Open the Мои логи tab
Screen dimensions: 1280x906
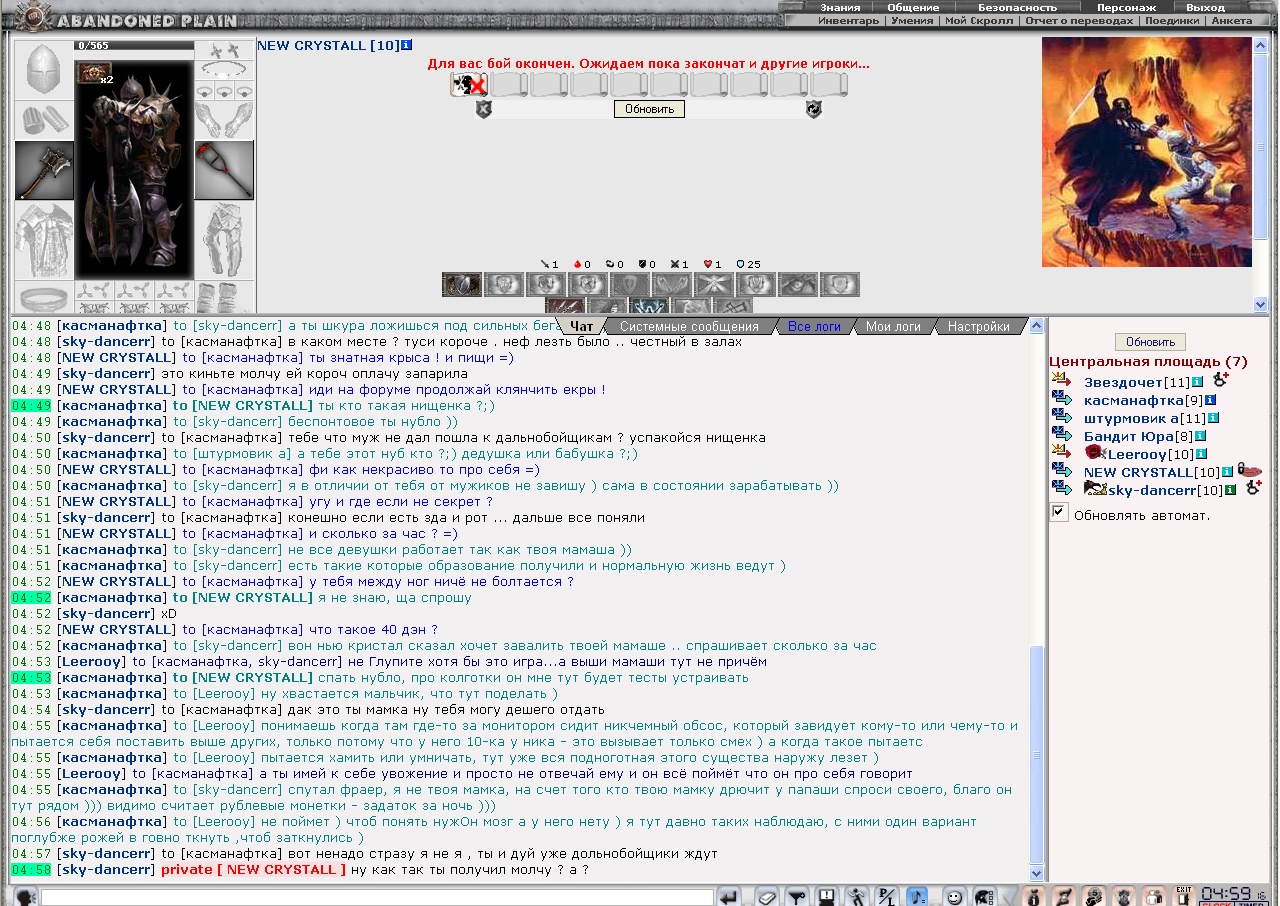pos(893,326)
